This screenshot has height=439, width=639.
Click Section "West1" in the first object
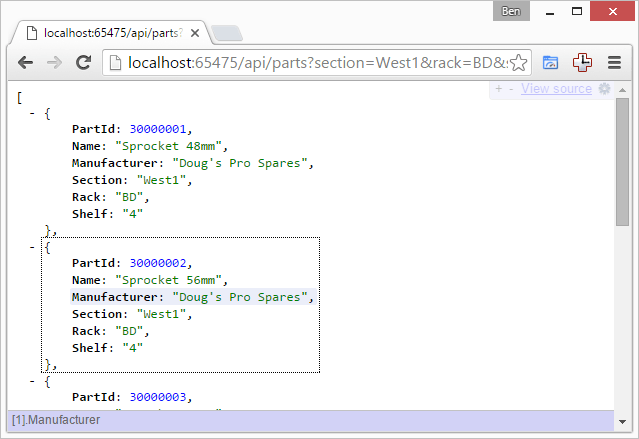coord(161,180)
